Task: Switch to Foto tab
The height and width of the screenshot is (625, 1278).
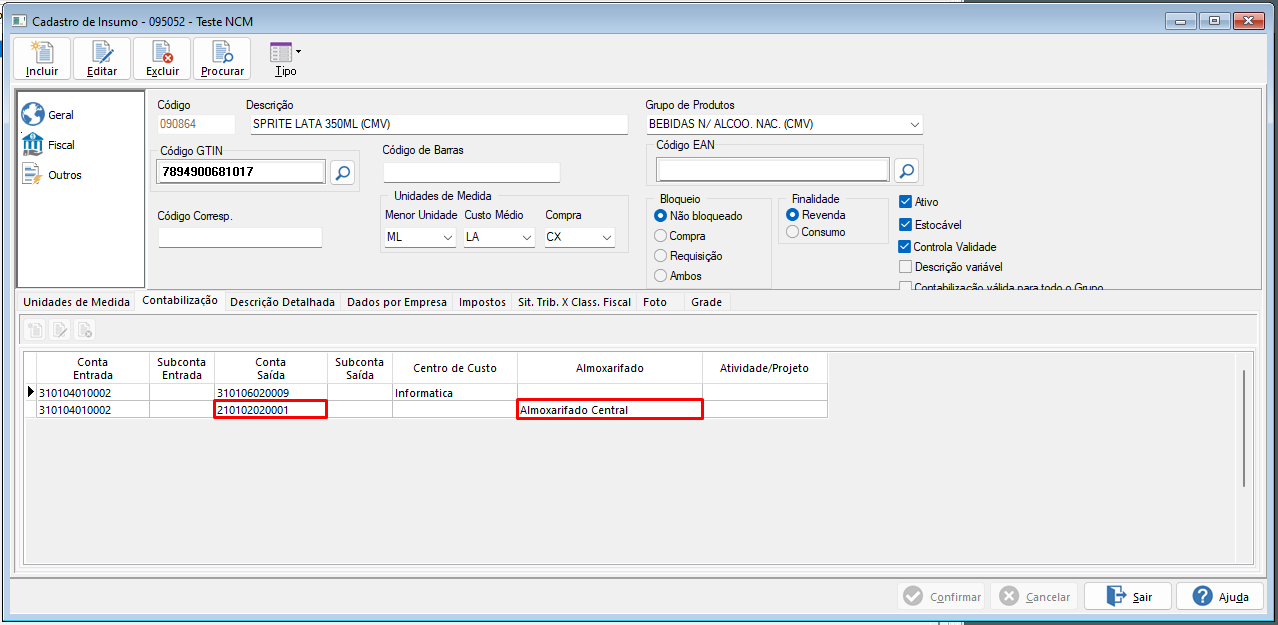Action: tap(655, 302)
